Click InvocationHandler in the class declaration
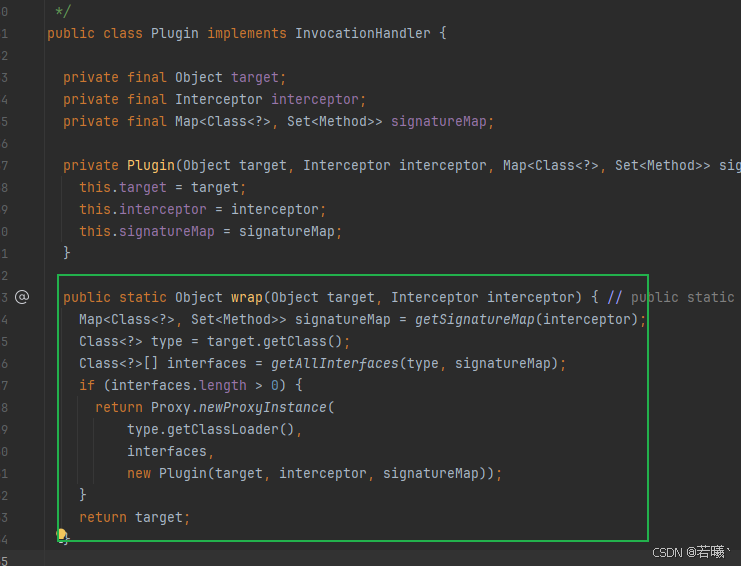The image size is (741, 566). click(362, 34)
